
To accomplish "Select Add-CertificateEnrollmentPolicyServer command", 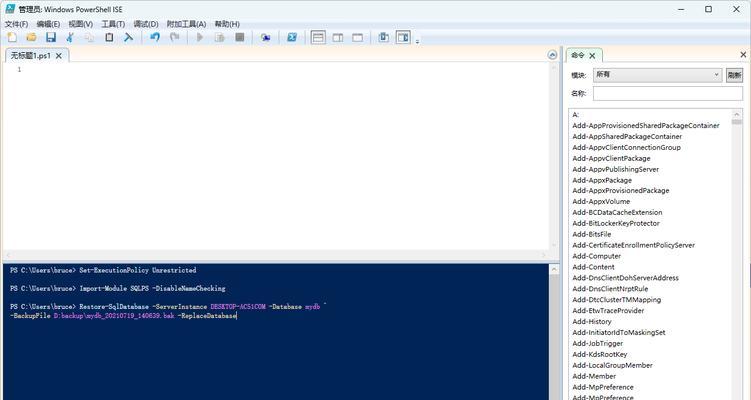I will (x=633, y=245).
